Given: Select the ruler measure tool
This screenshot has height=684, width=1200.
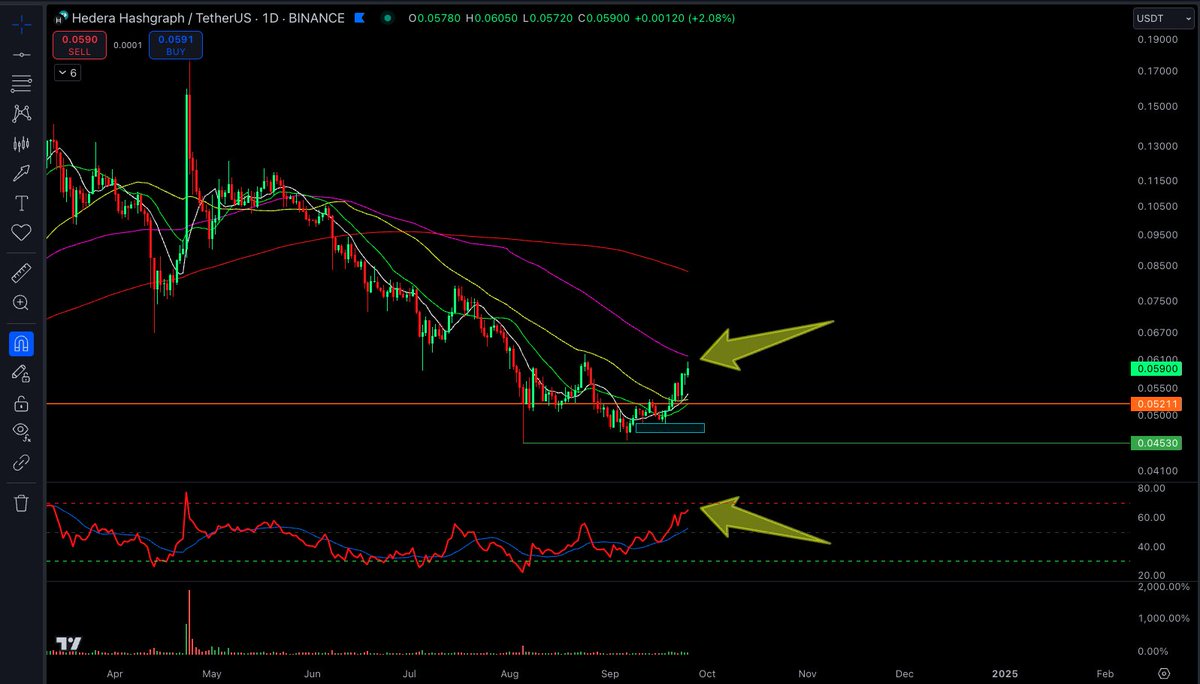Looking at the screenshot, I should (x=20, y=272).
